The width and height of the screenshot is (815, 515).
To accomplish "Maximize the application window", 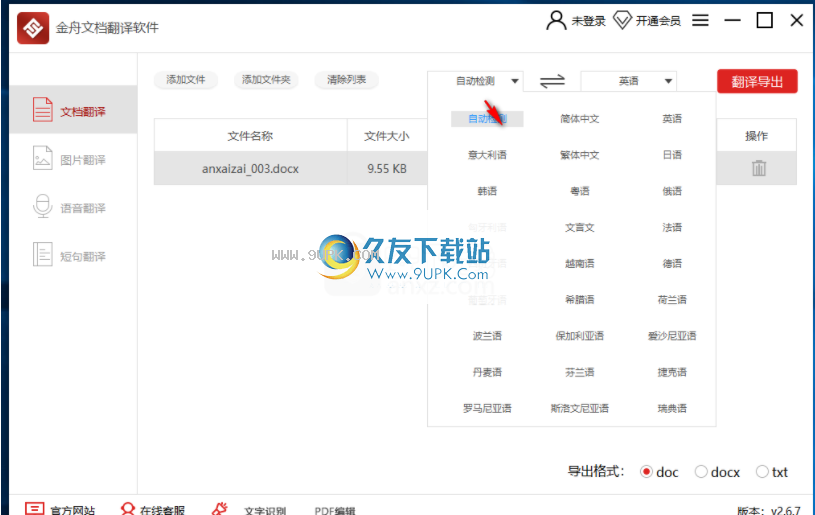I will (764, 20).
